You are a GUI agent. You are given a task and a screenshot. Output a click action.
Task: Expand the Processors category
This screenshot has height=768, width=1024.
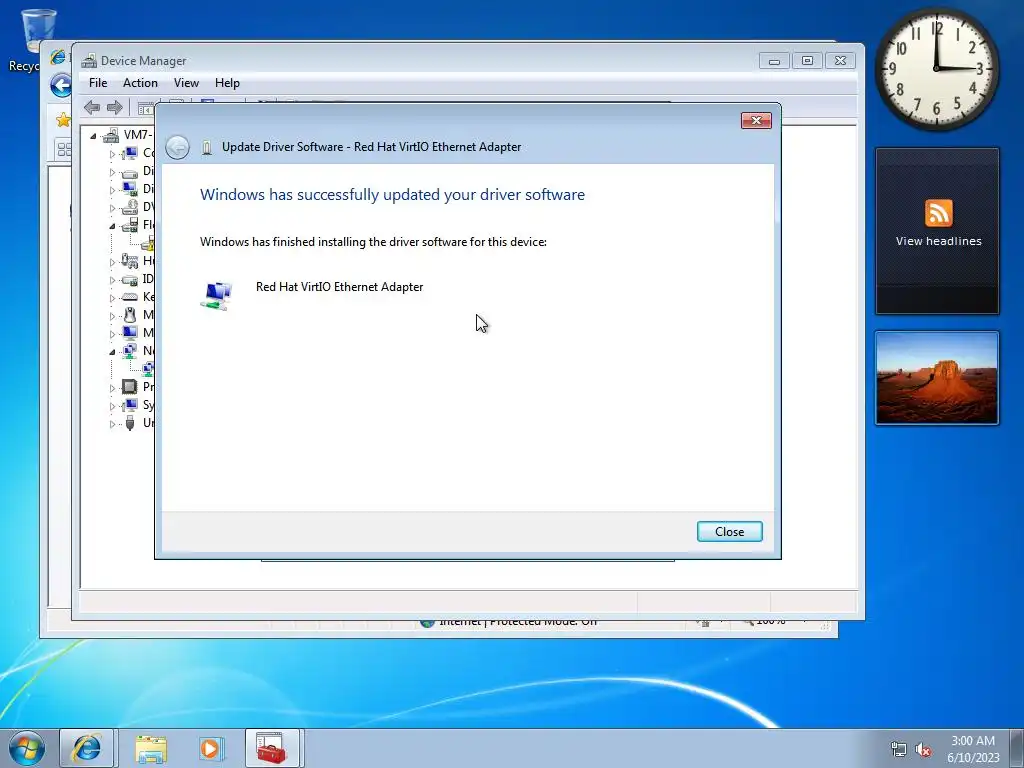click(112, 388)
